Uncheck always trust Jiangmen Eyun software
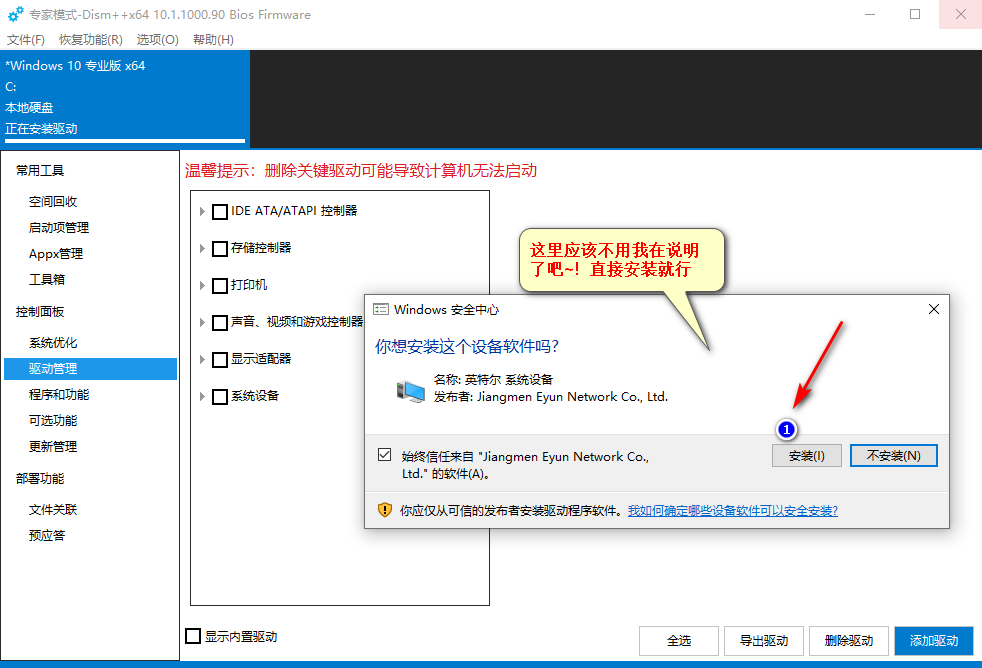 pyautogui.click(x=385, y=455)
